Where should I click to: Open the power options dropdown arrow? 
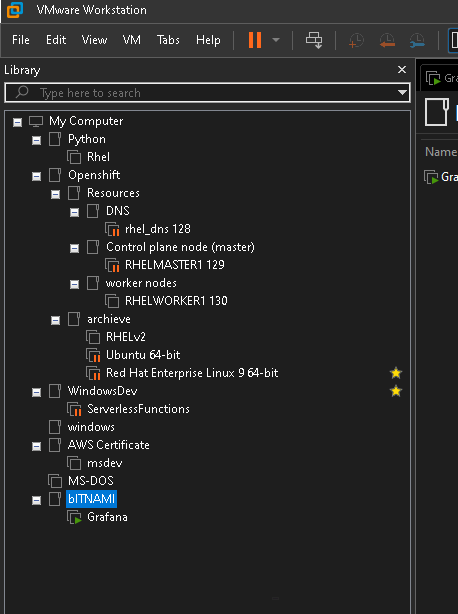276,40
